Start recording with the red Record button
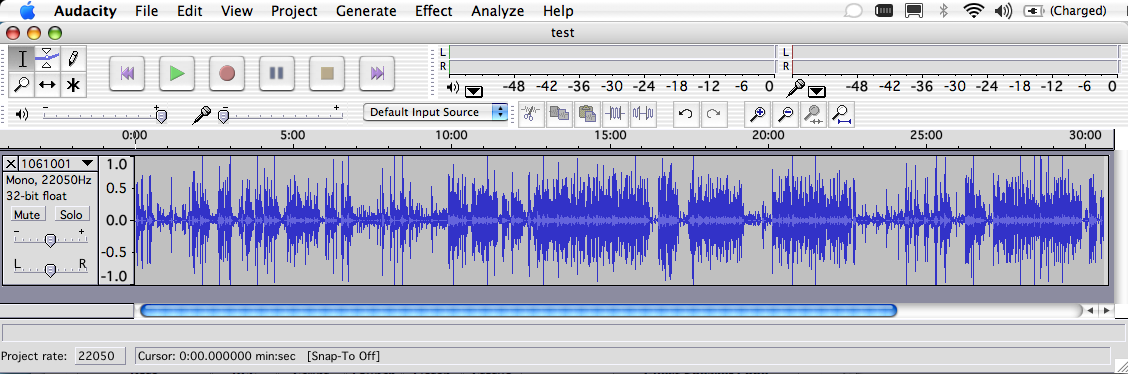The image size is (1128, 374). click(227, 73)
